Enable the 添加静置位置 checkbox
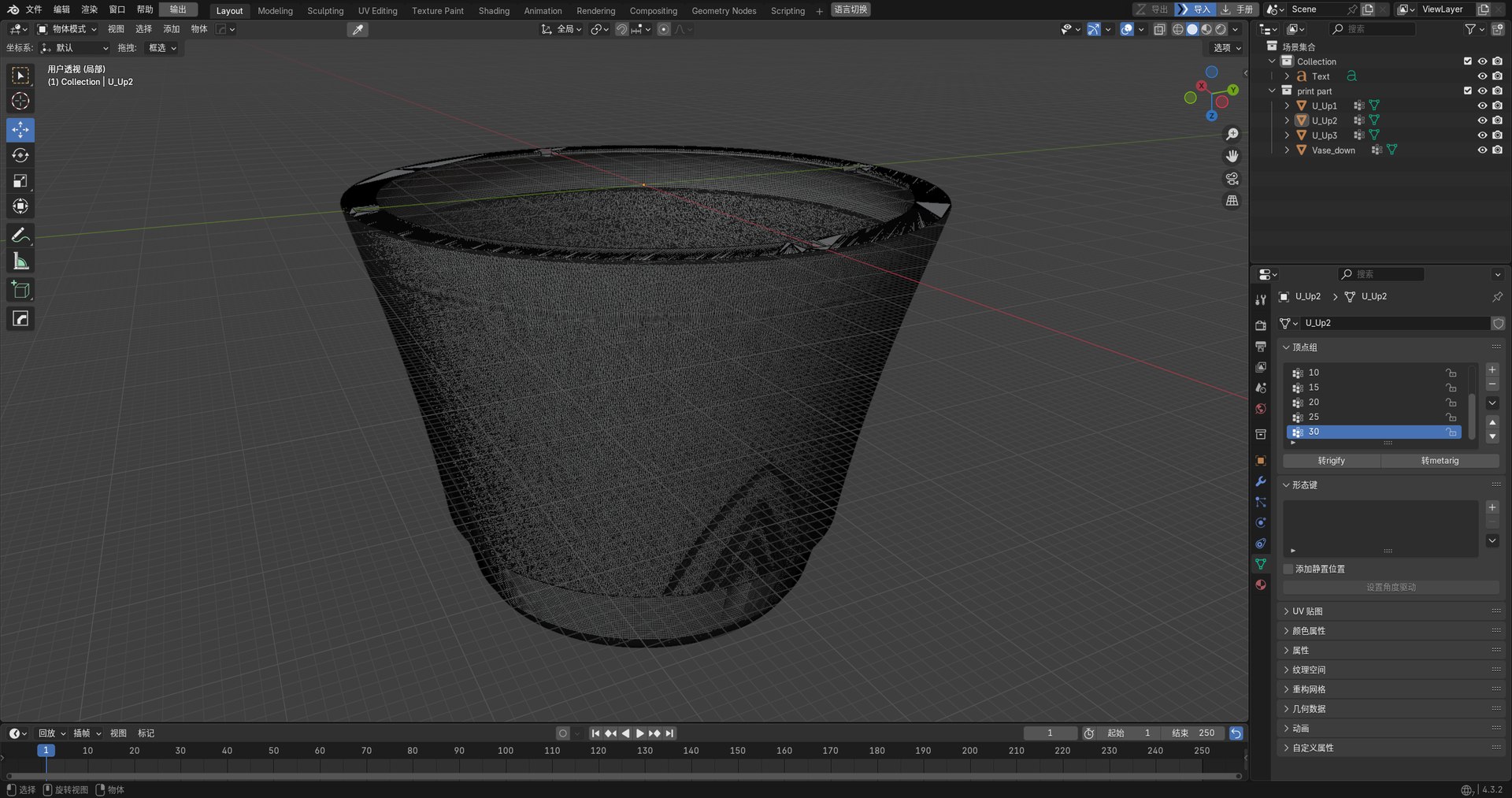Screen dimensions: 1512x798 click(x=1288, y=569)
